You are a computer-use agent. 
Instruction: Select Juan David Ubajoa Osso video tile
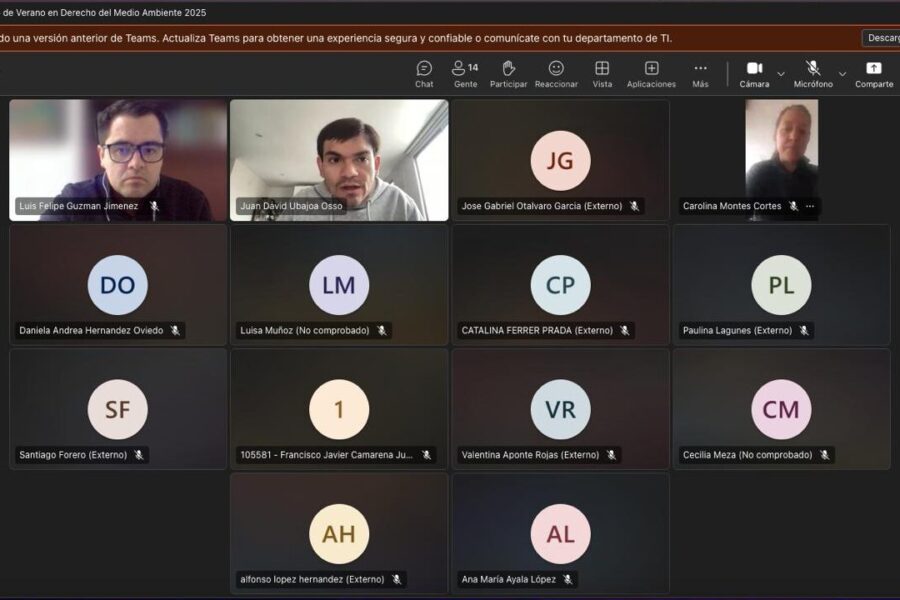click(x=339, y=159)
